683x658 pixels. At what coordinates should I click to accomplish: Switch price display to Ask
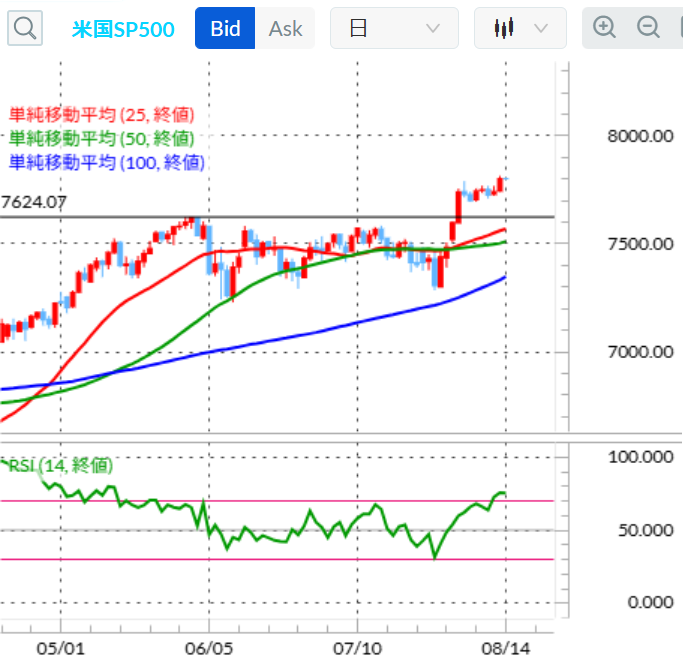pyautogui.click(x=285, y=28)
